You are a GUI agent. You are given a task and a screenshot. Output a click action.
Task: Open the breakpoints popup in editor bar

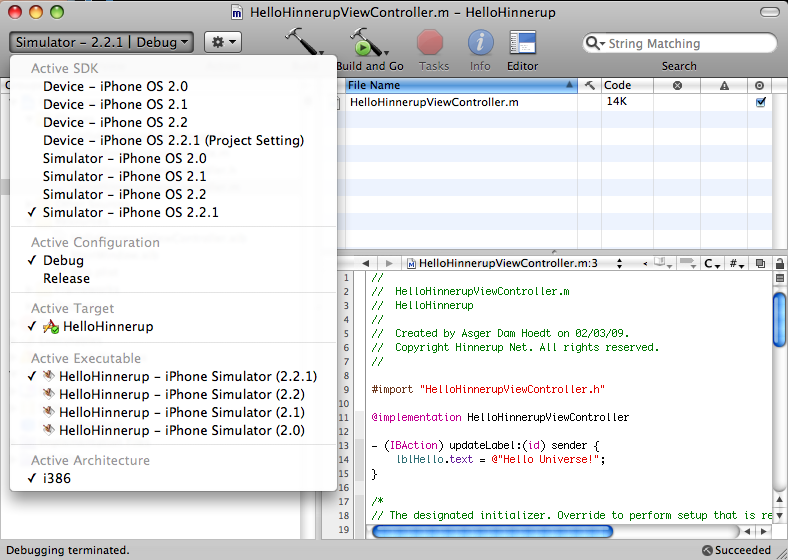[687, 263]
